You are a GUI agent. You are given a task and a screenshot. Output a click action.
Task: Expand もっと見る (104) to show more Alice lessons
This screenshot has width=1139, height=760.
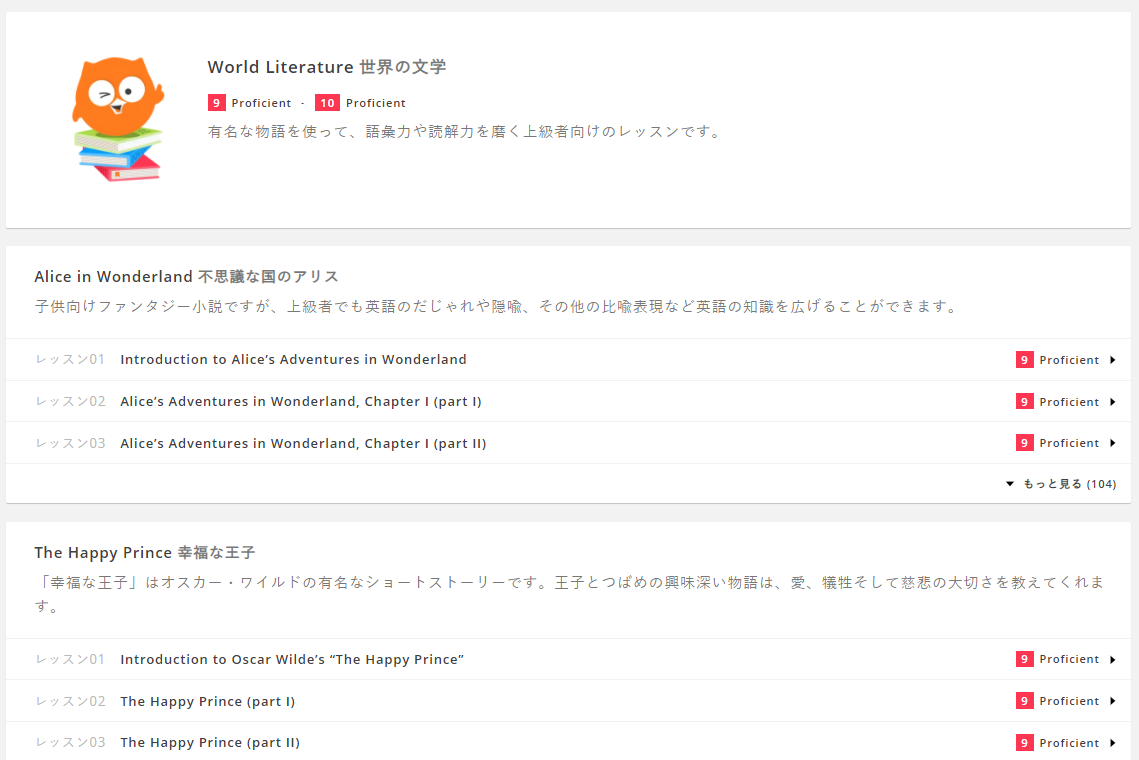(x=1061, y=484)
